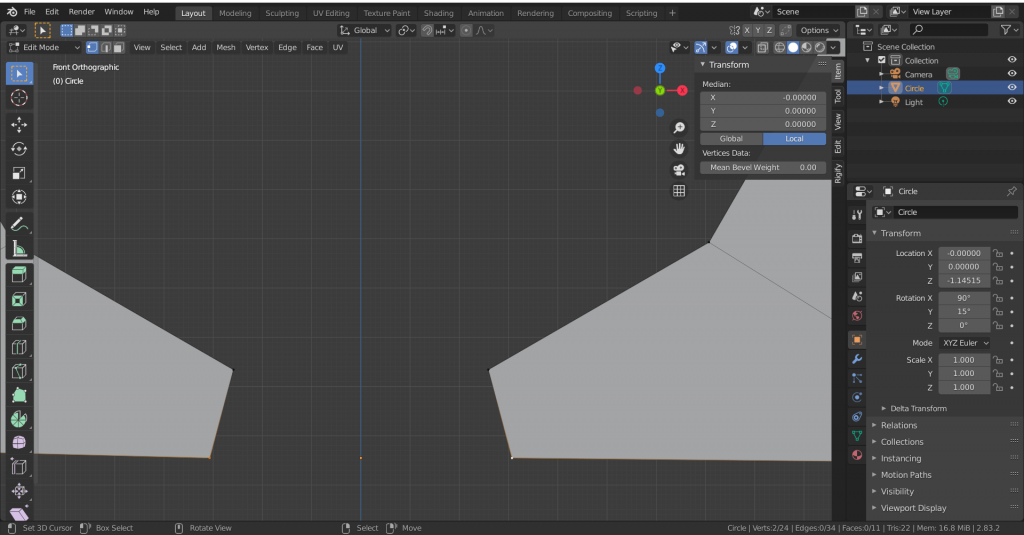The image size is (1024, 535).
Task: Click the Rotation Y 15° field
Action: 964,312
